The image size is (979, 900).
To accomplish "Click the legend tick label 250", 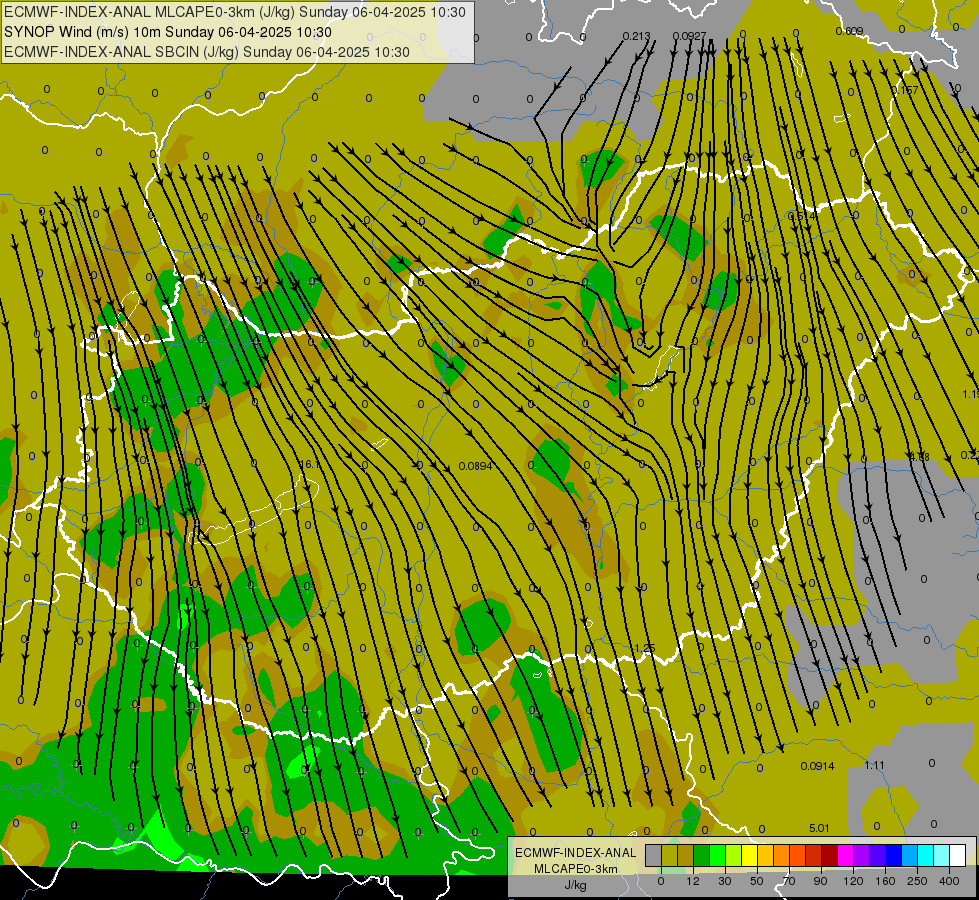I will 917,881.
